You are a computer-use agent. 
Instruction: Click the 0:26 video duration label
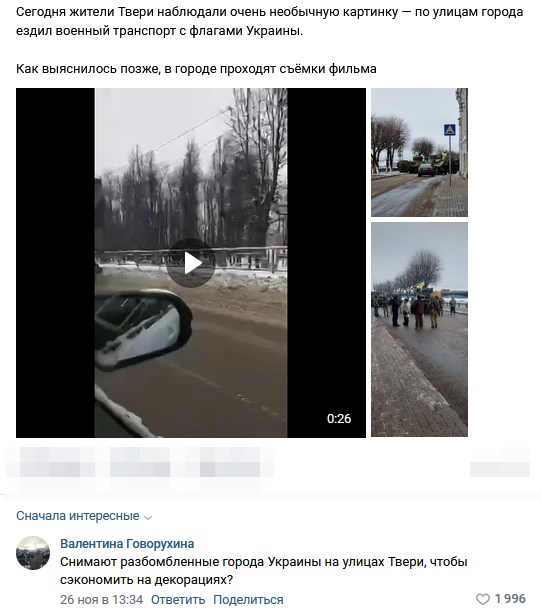pyautogui.click(x=339, y=419)
